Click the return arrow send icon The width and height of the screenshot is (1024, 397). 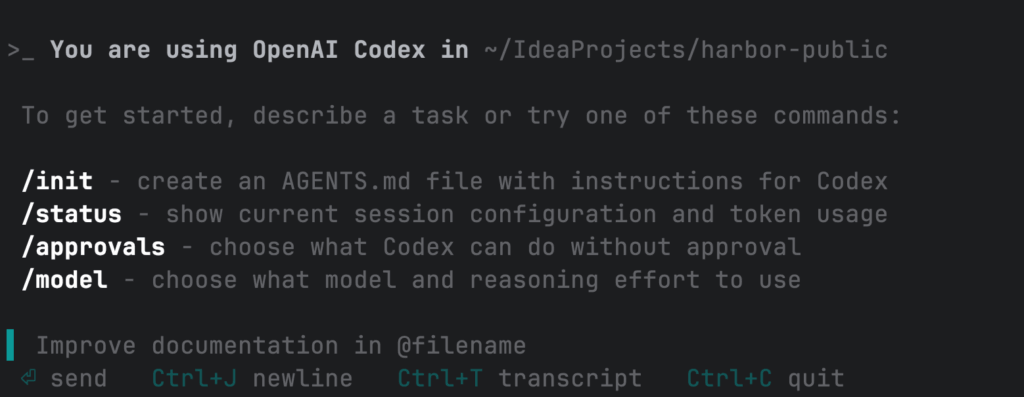[x=28, y=377]
